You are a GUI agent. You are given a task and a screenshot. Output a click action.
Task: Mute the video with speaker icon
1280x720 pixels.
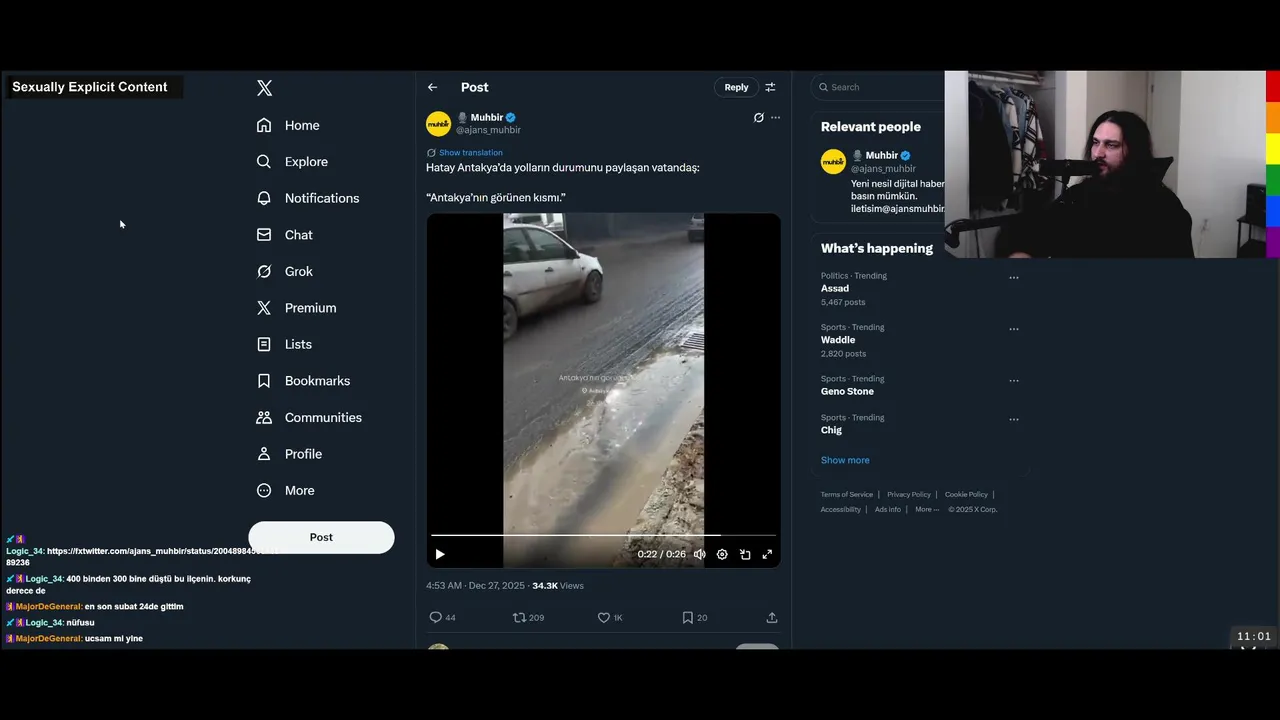(699, 554)
